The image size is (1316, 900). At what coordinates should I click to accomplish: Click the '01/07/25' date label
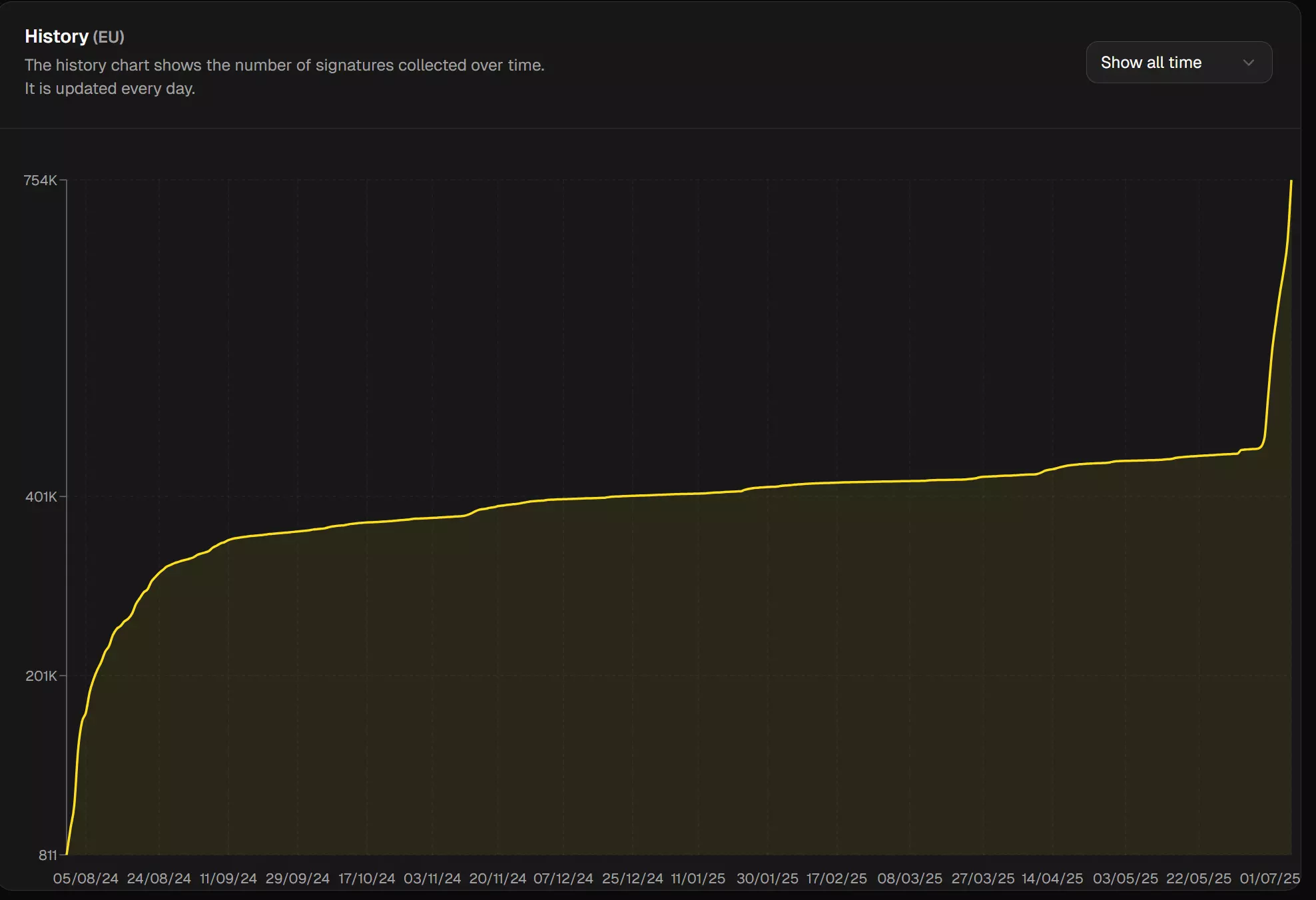[1269, 878]
